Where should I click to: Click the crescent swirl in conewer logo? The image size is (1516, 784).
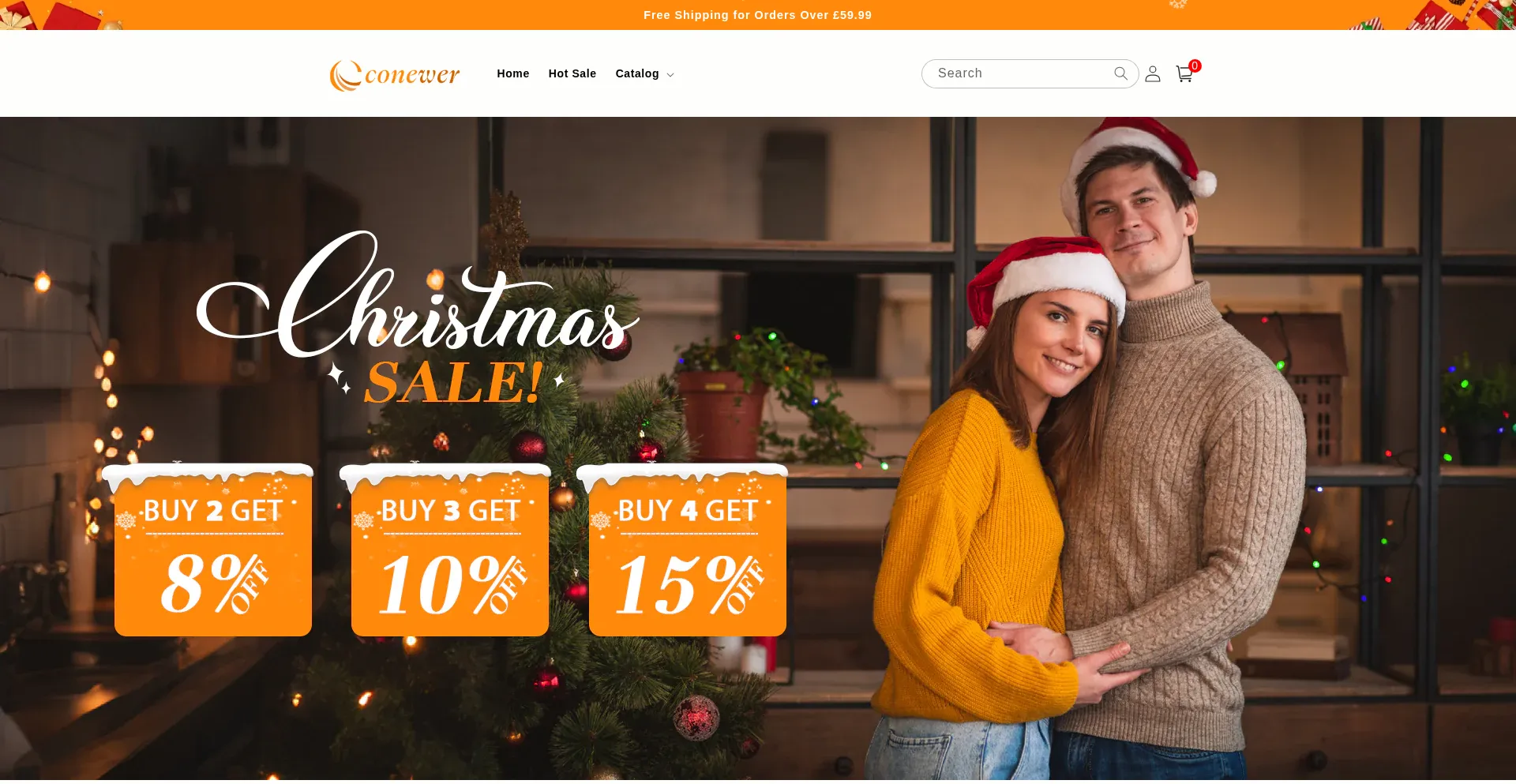(345, 76)
